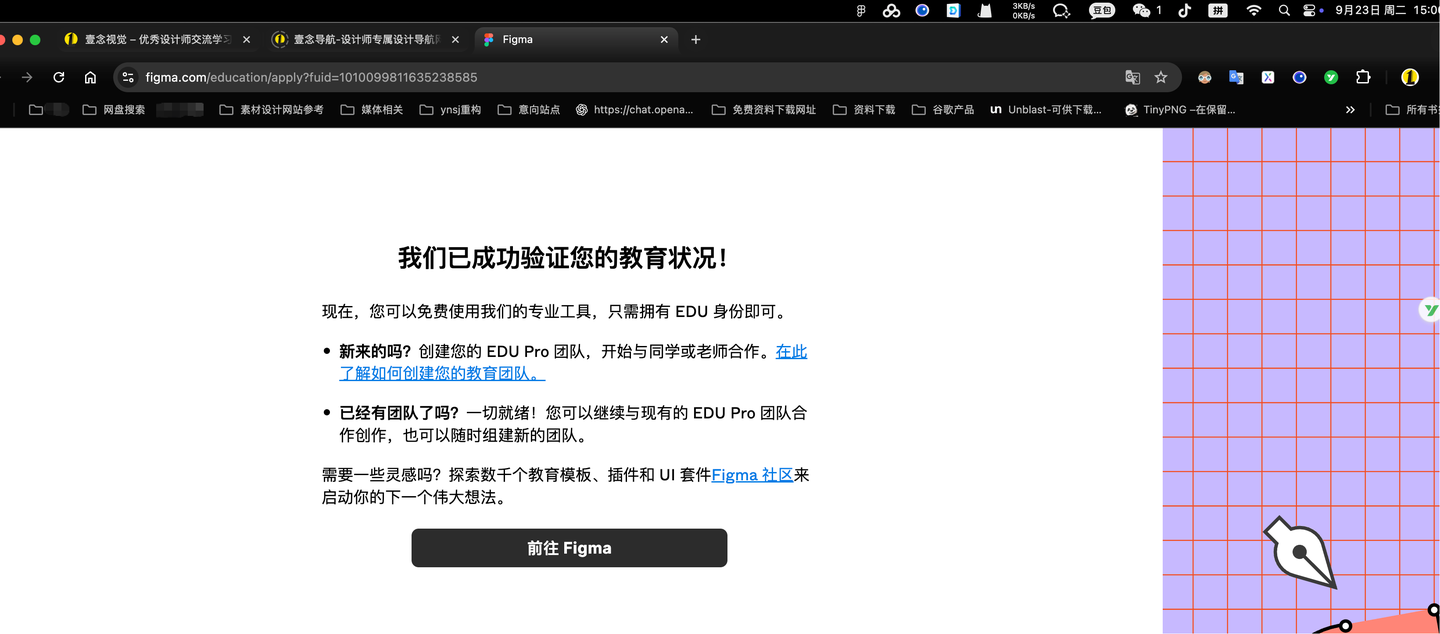Click the Figma icon in macOS menu bar
The image size is (1440, 634).
click(x=862, y=10)
